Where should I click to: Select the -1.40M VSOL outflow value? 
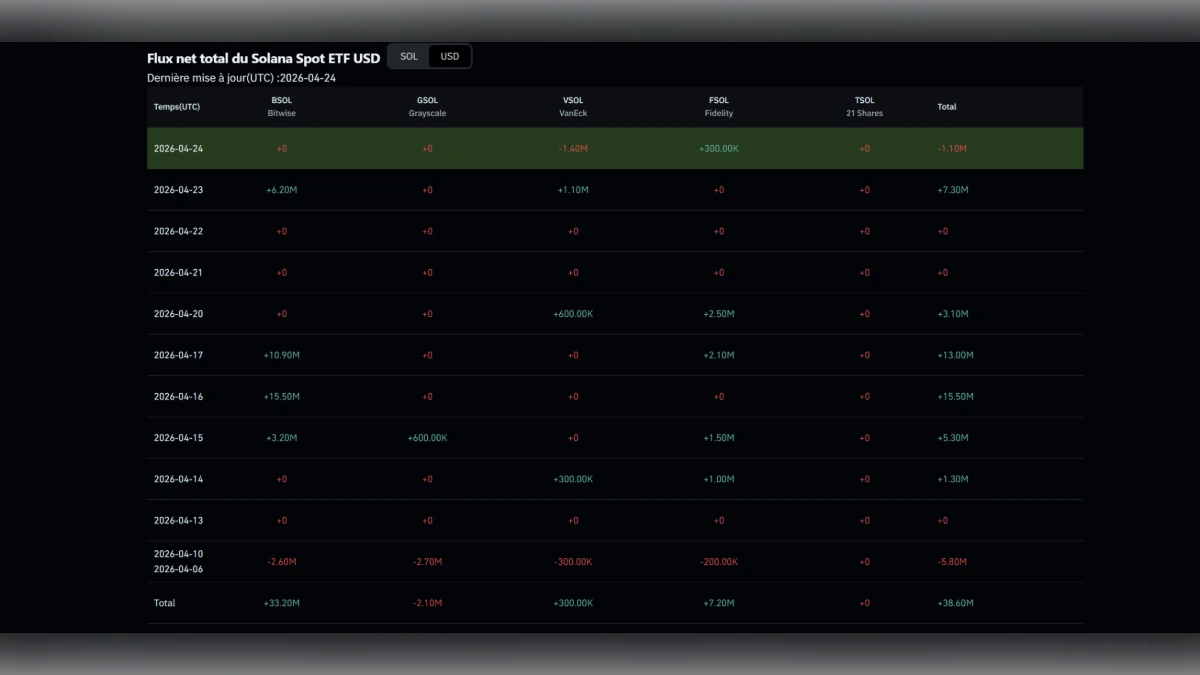point(573,149)
